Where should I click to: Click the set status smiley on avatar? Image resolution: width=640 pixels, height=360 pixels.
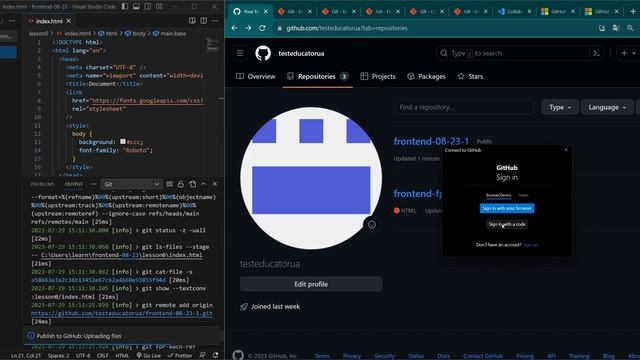coord(372,224)
